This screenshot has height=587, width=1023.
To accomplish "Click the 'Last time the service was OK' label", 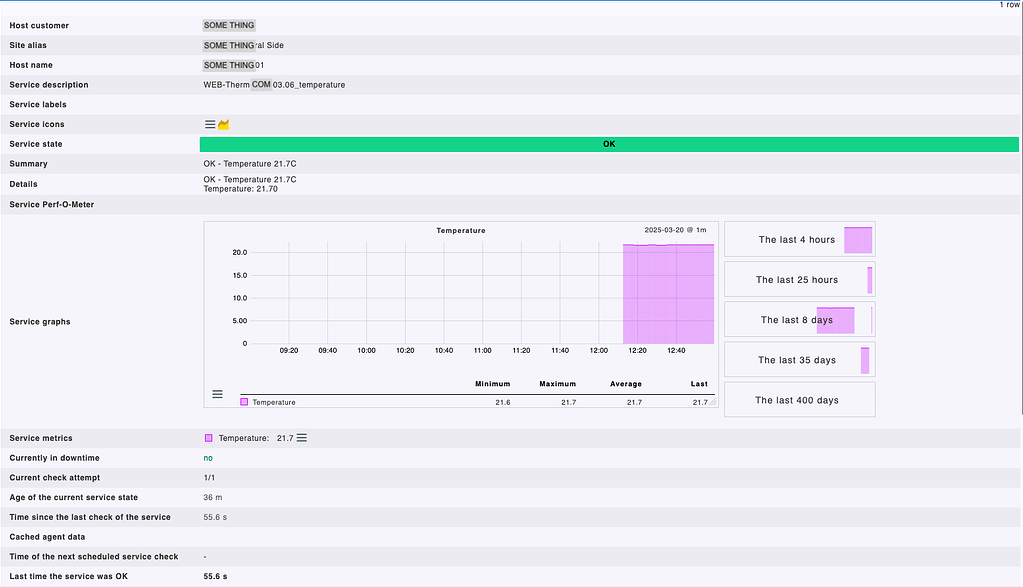I will coord(69,576).
